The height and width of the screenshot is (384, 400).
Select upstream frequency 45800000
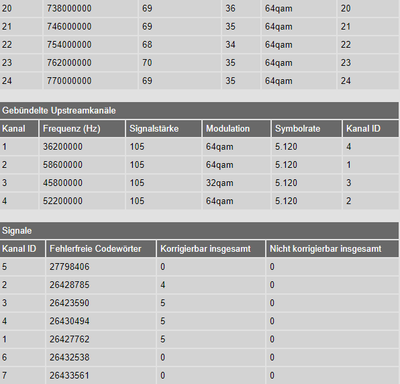click(63, 183)
